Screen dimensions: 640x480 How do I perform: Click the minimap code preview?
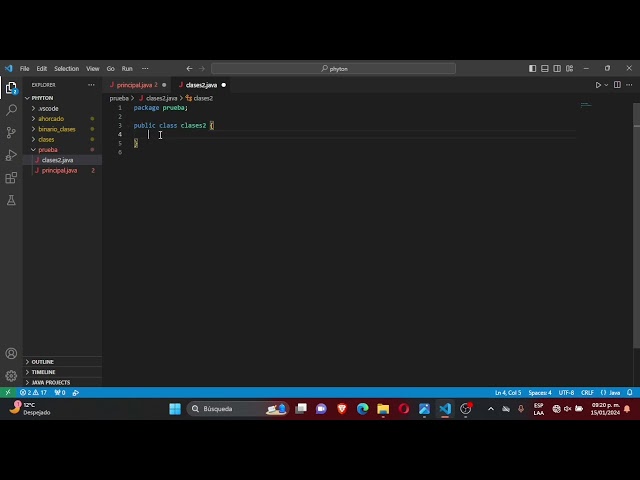click(x=586, y=105)
